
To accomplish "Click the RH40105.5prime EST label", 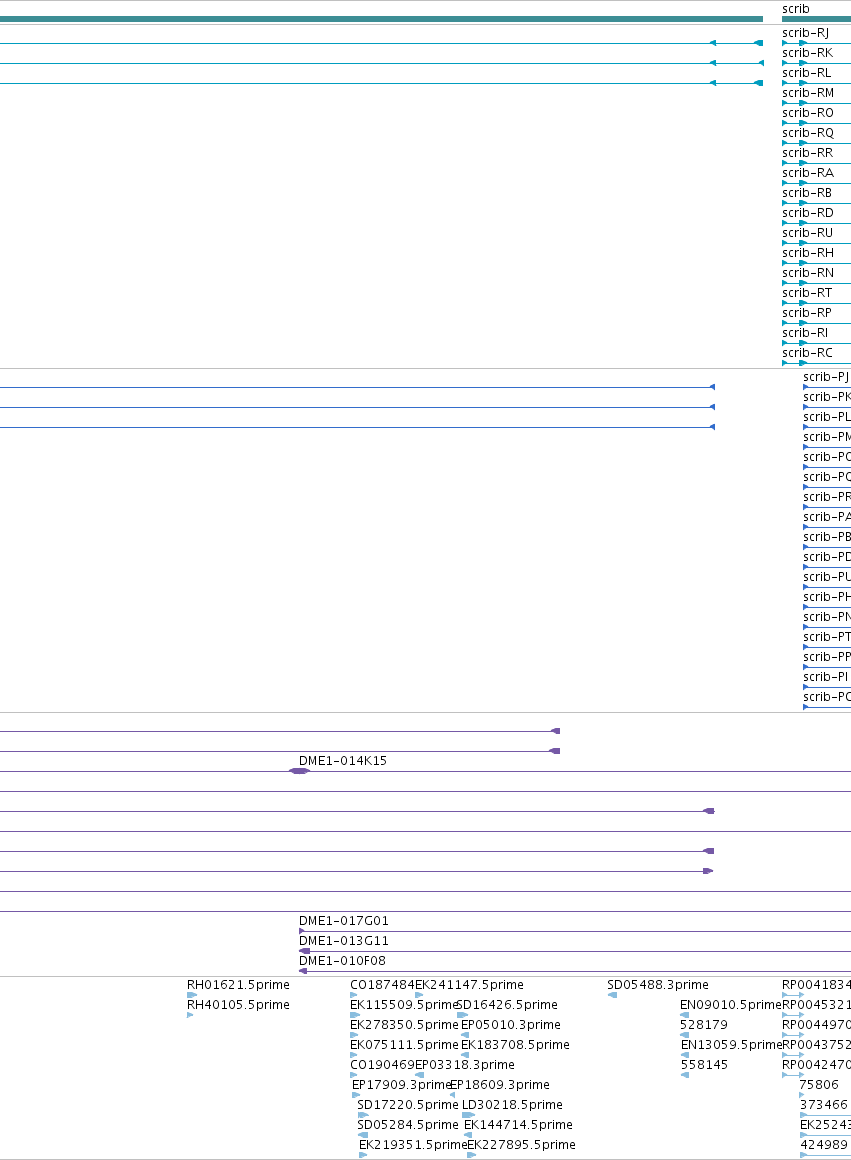I will tap(238, 1005).
